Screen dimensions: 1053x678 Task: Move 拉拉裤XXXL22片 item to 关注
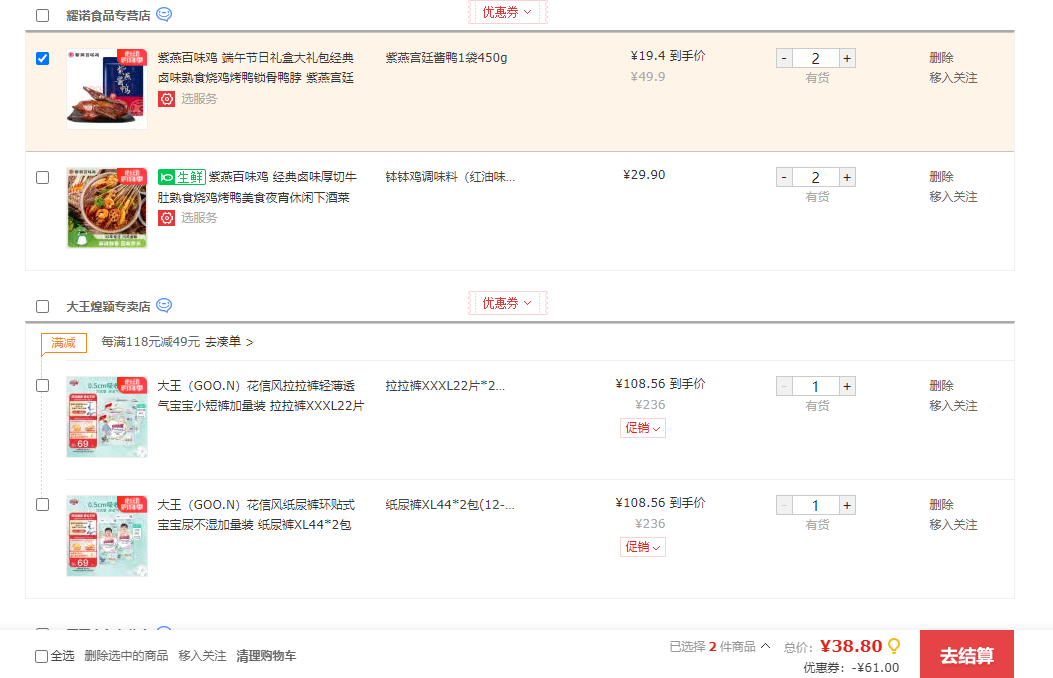pyautogui.click(x=954, y=405)
